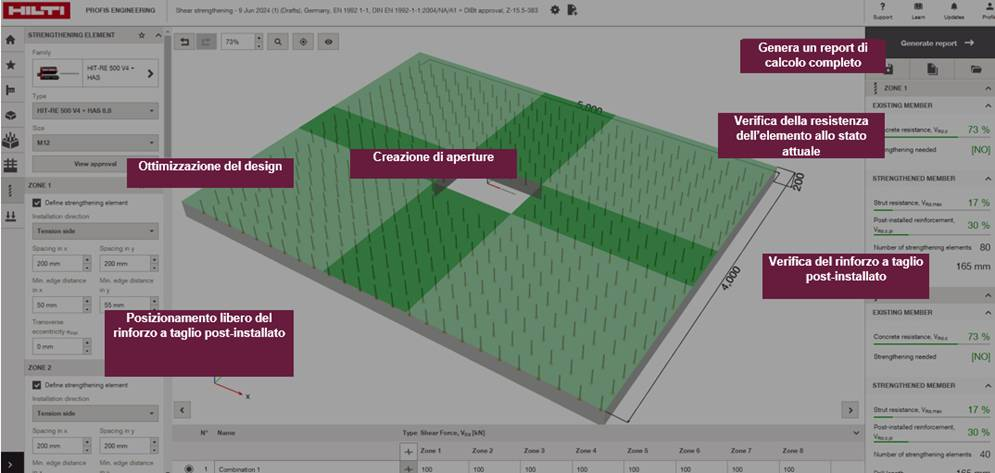Toggle the view eye icon in toolbar
Image resolution: width=995 pixels, height=473 pixels.
point(329,42)
